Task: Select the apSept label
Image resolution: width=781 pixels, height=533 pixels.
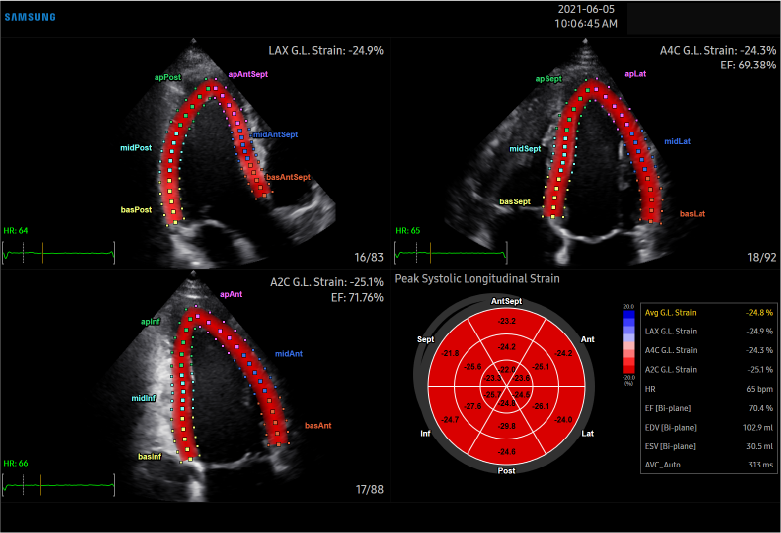Action: [x=548, y=79]
